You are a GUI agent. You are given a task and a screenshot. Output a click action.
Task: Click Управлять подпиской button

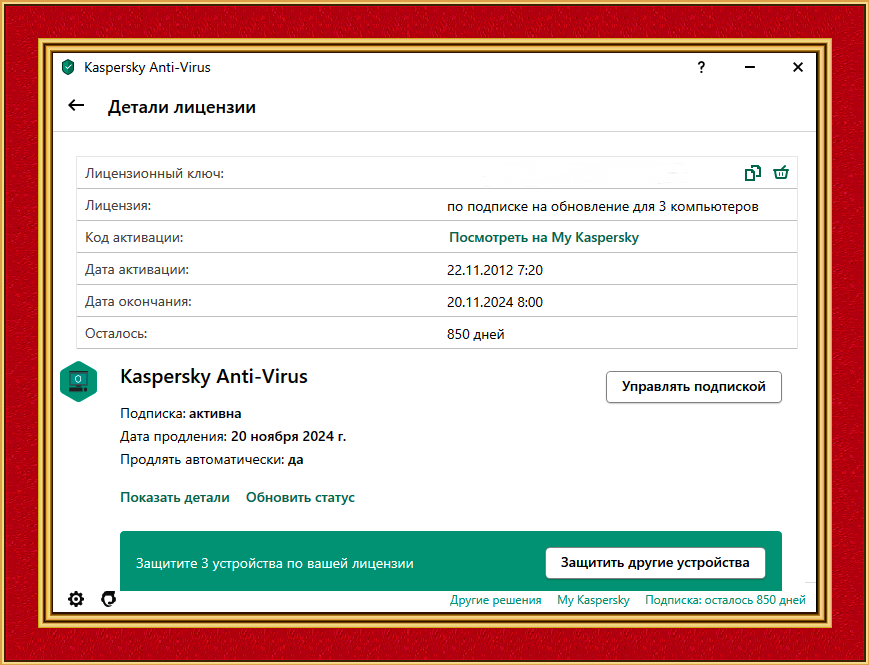click(694, 387)
